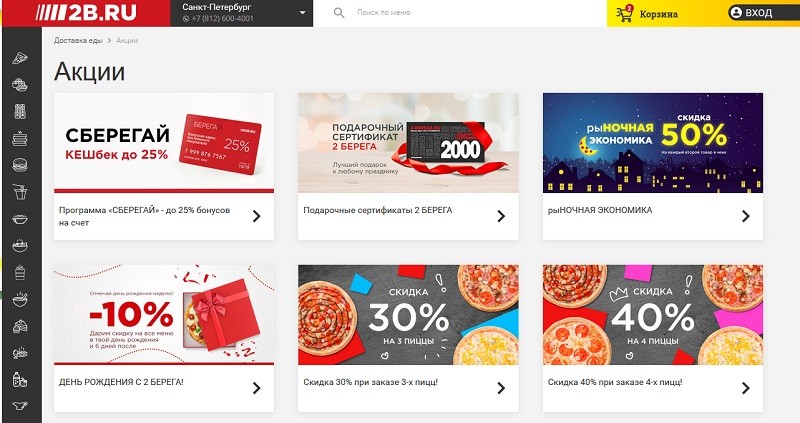Open the gift certificate 2000 banner
800x423 pixels.
pos(408,143)
